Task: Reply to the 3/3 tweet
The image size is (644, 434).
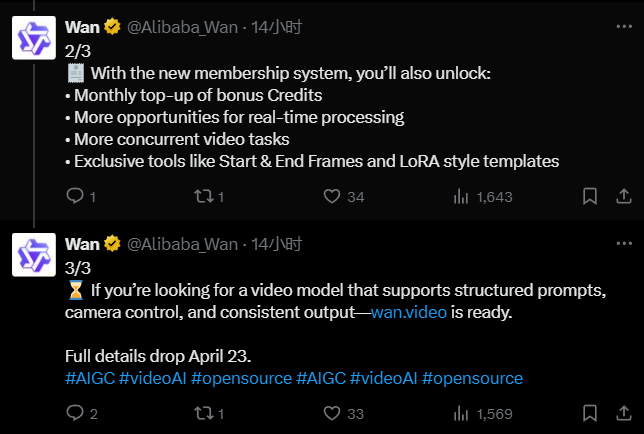Action: [75, 414]
